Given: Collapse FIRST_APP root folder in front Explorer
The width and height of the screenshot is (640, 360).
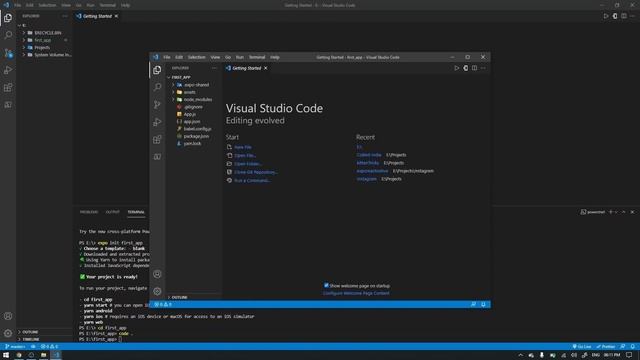Looking at the screenshot, I should tap(169, 77).
